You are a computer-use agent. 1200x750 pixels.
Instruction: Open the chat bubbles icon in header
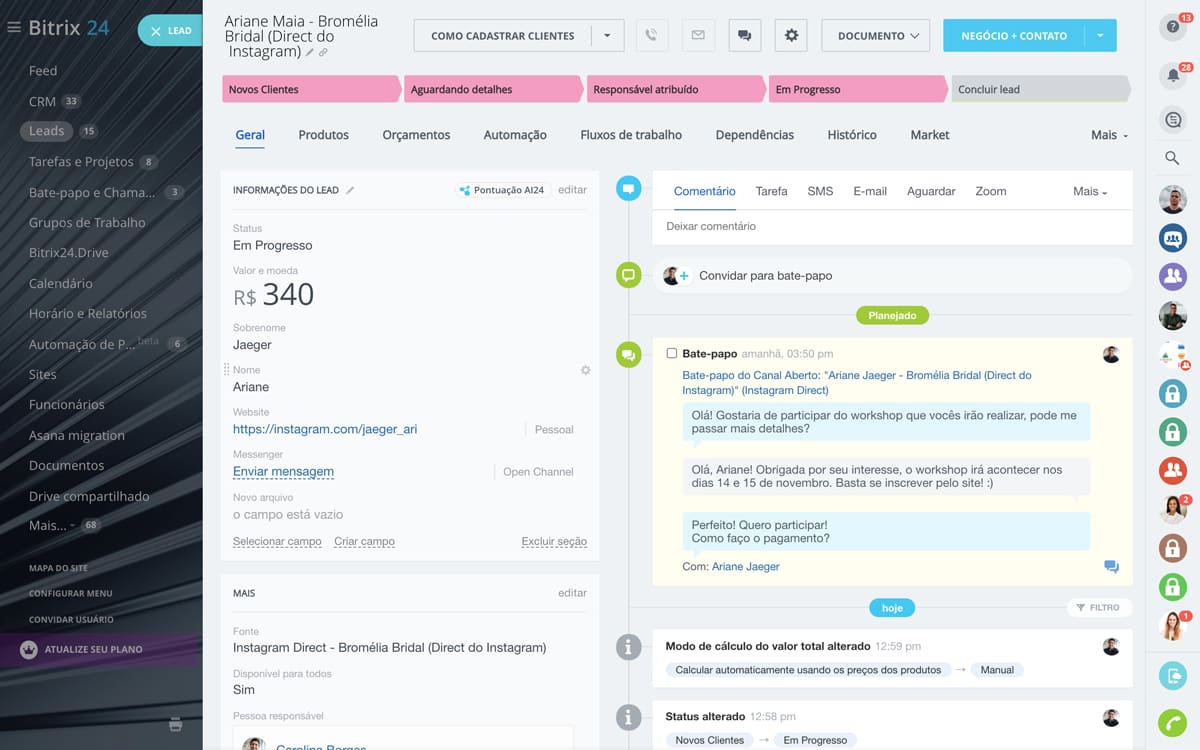(744, 36)
